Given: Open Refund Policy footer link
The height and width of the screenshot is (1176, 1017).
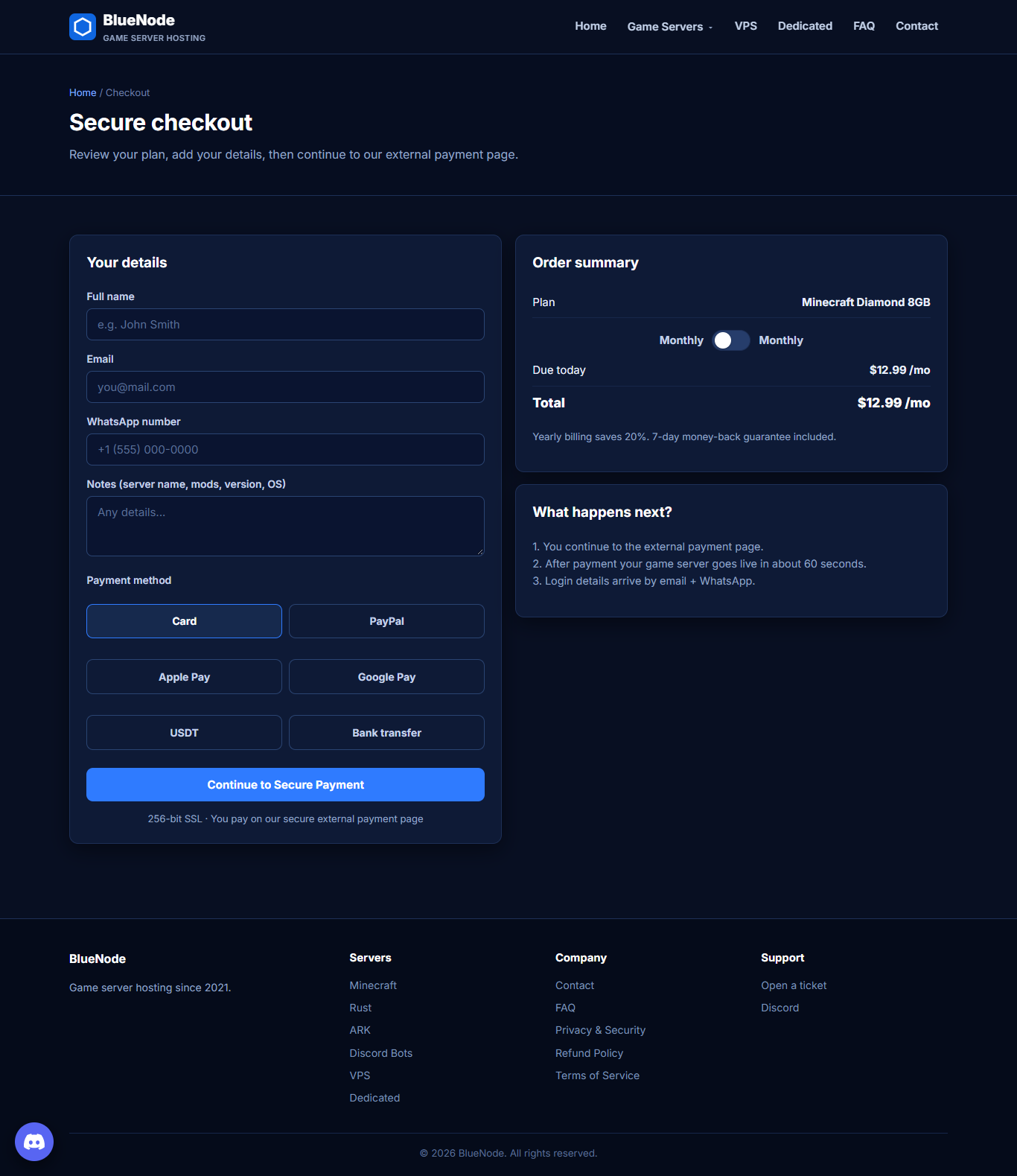Looking at the screenshot, I should point(589,1053).
